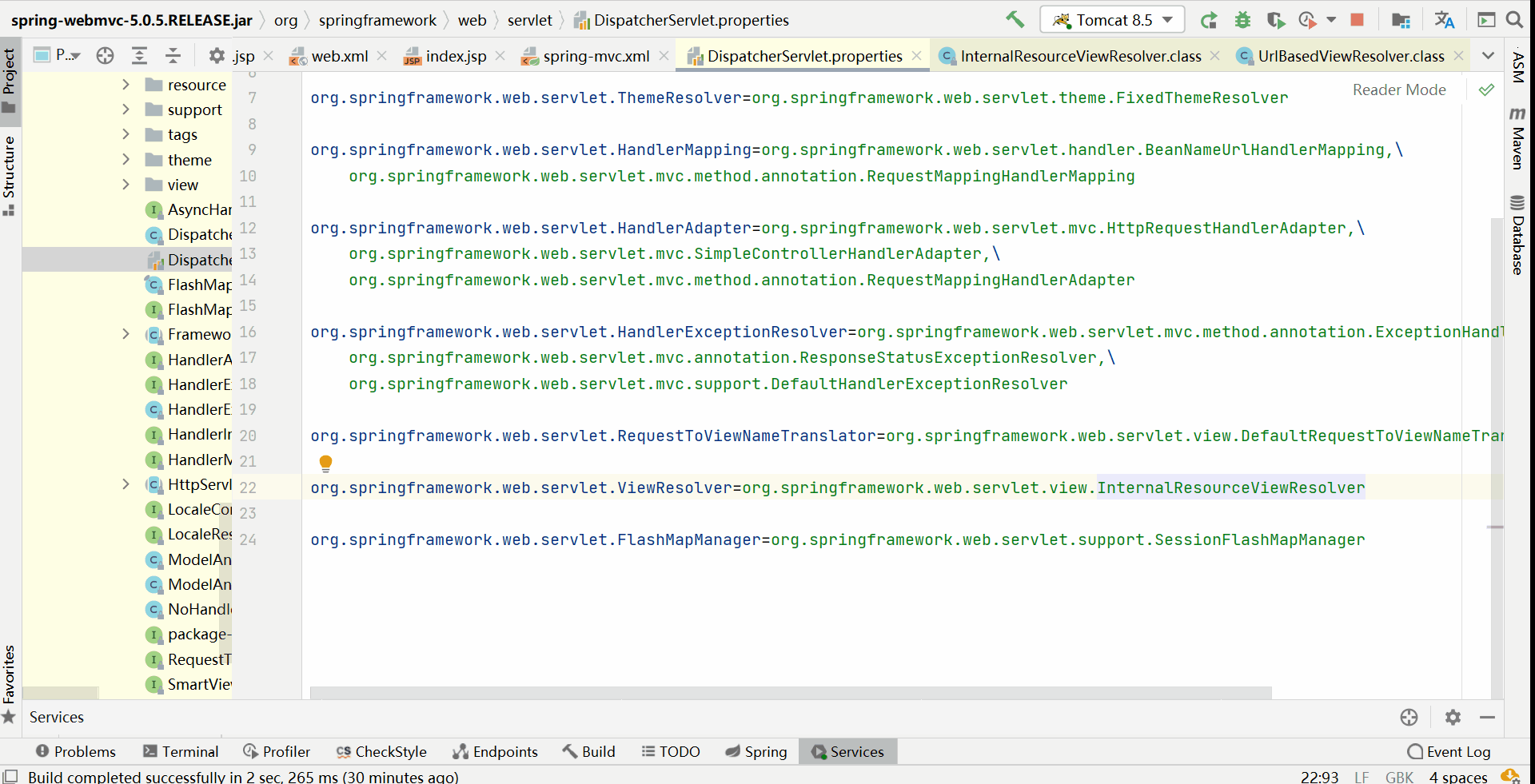Run the Tomcat 8.5 server configuration
The width and height of the screenshot is (1535, 784).
point(1210,19)
